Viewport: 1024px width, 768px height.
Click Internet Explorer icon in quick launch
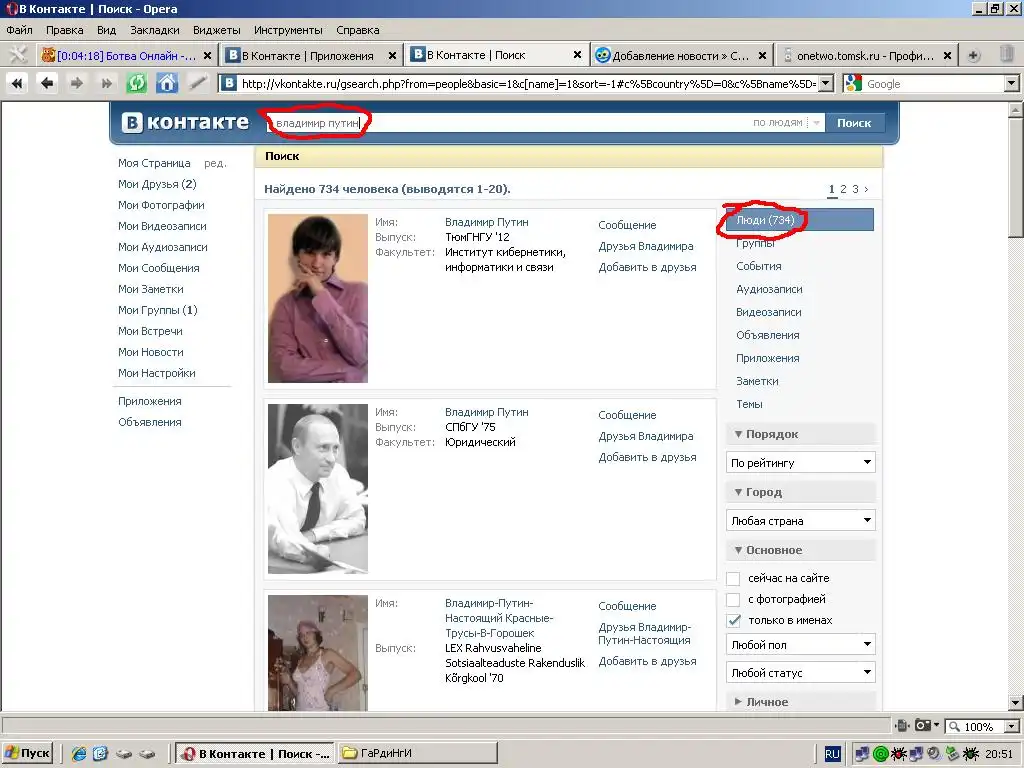click(x=81, y=753)
